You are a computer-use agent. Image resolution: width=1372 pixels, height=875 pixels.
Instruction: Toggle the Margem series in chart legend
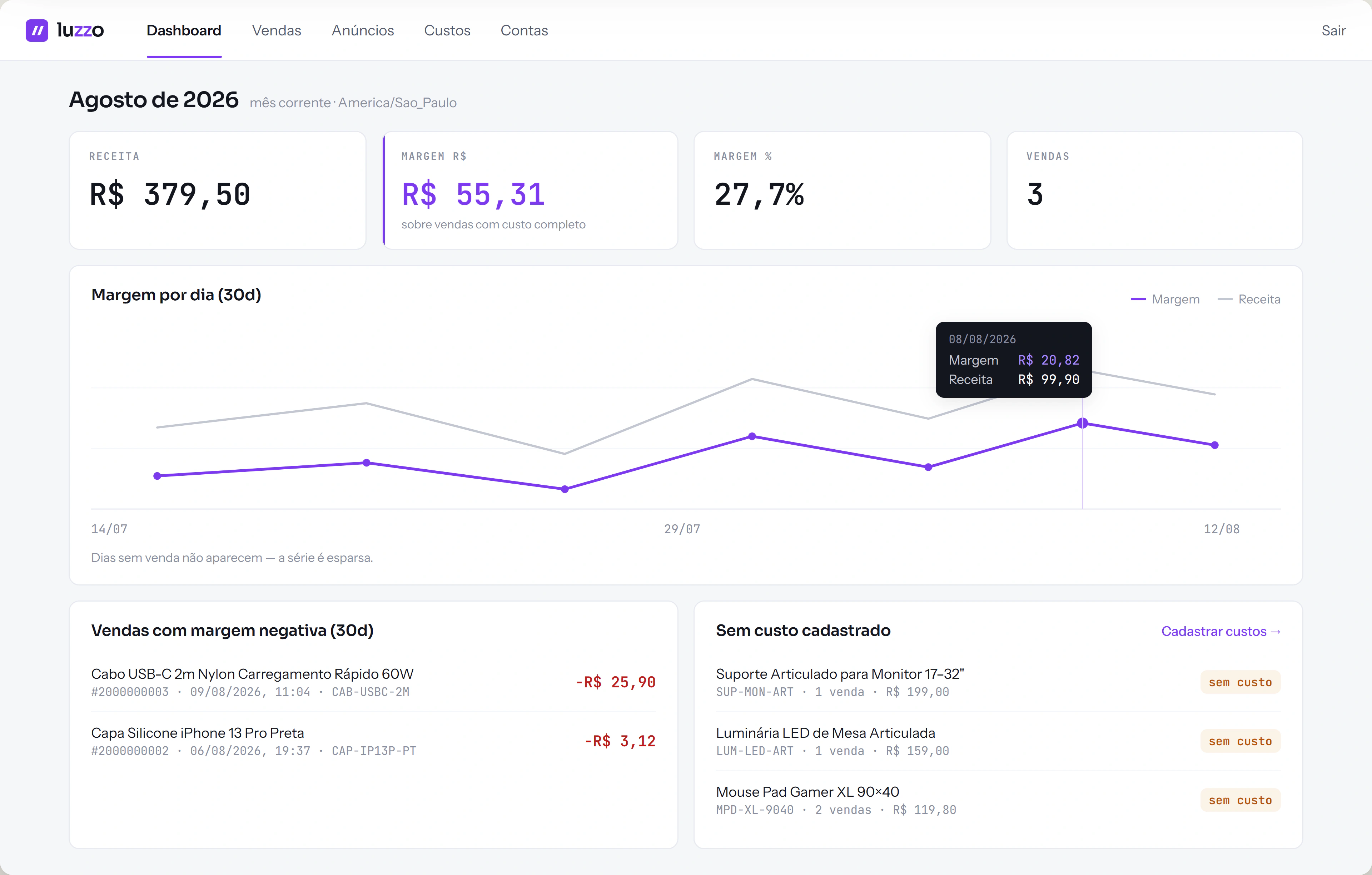(1165, 299)
